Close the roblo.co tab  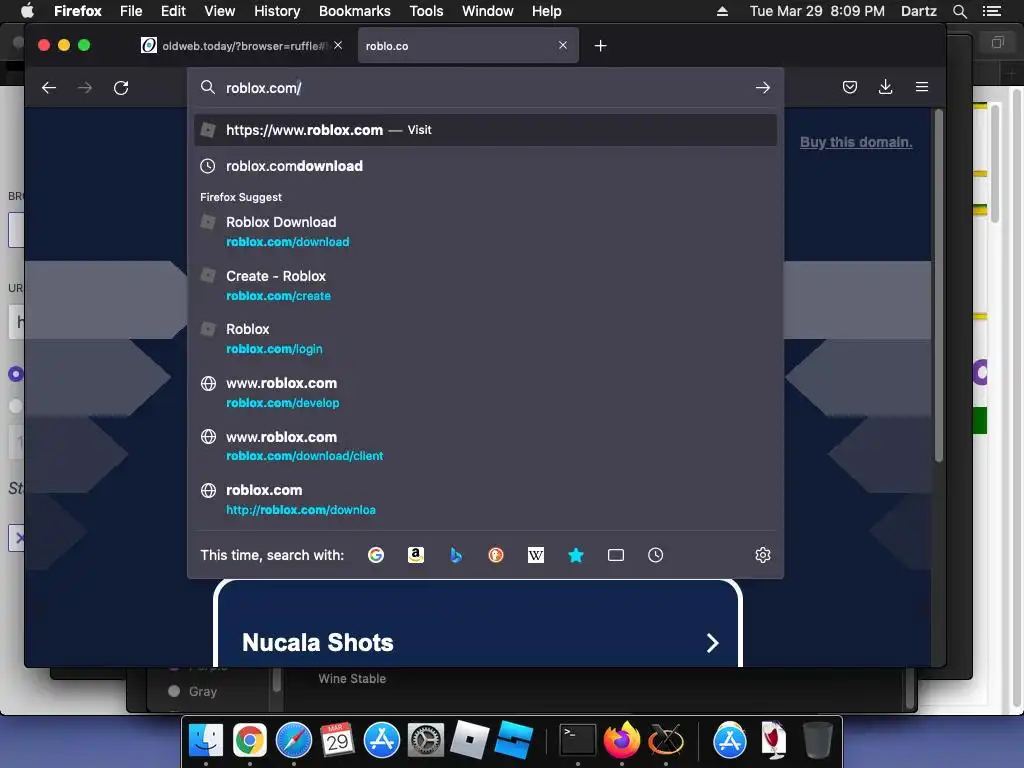[x=563, y=45]
